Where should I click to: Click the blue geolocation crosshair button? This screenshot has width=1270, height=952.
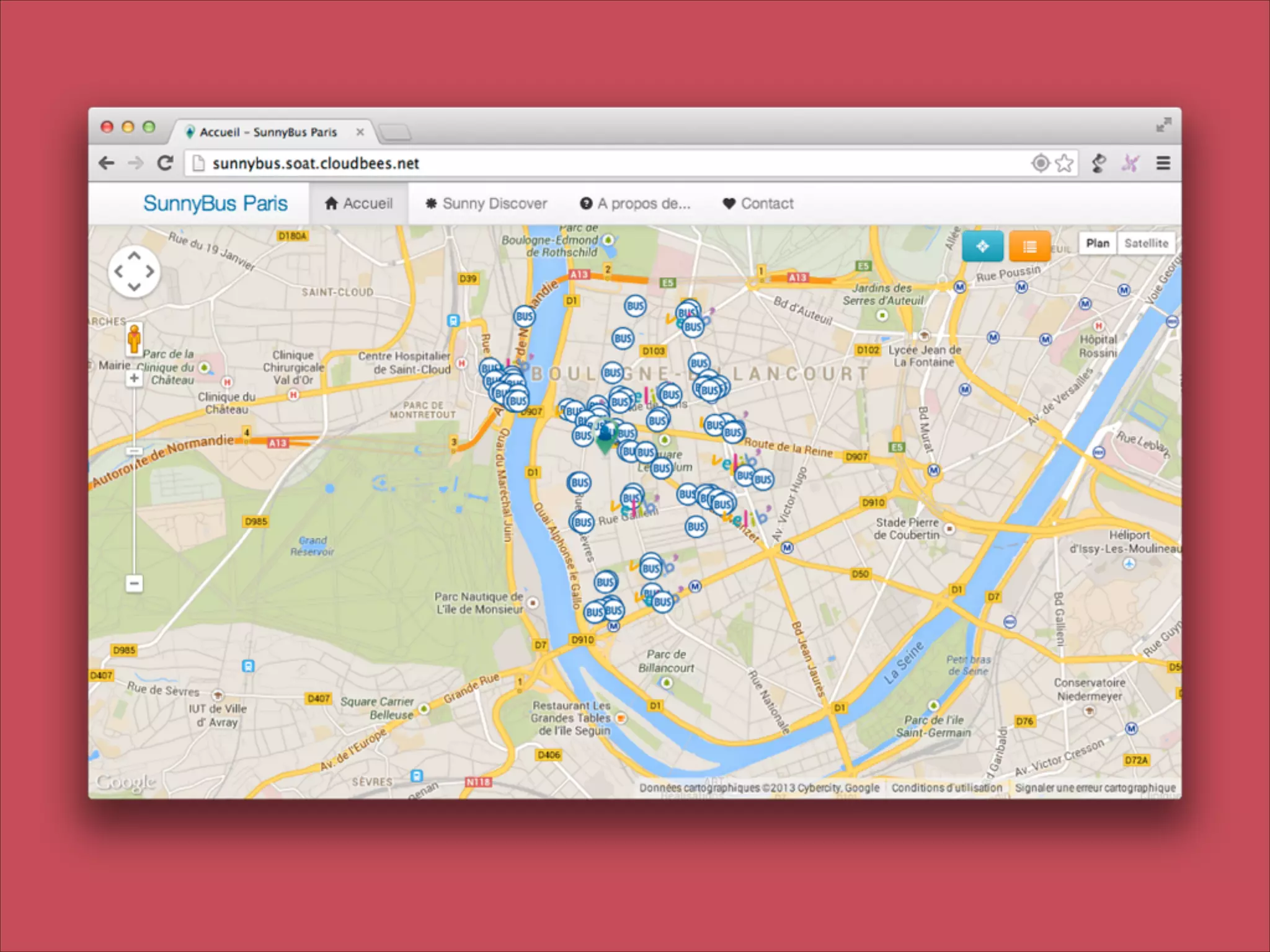982,247
